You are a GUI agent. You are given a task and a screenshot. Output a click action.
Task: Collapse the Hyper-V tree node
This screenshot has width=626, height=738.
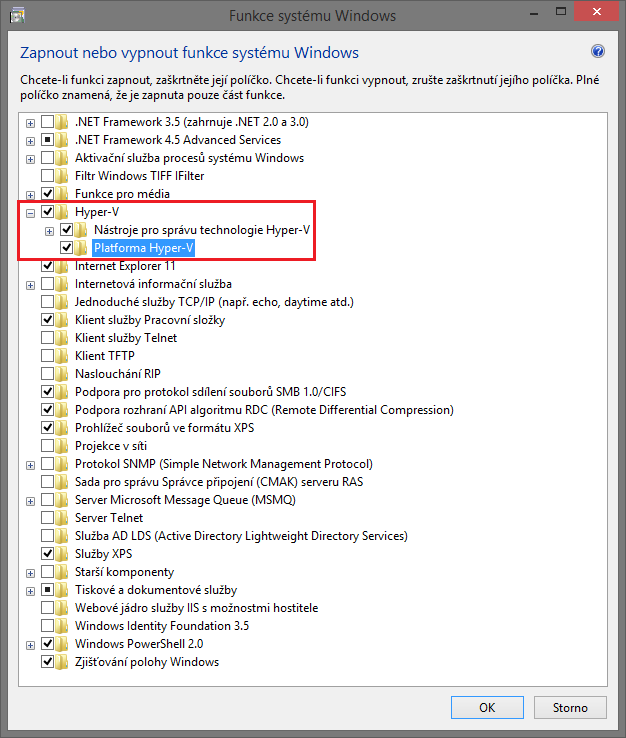click(31, 212)
